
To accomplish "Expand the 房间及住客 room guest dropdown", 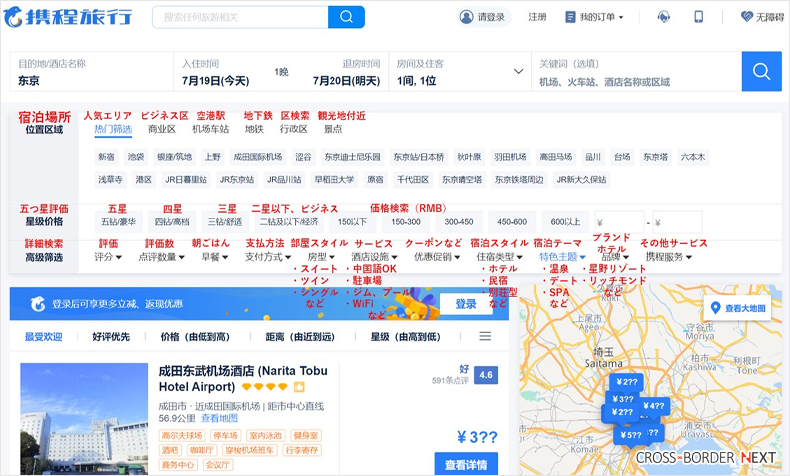I will tap(518, 72).
